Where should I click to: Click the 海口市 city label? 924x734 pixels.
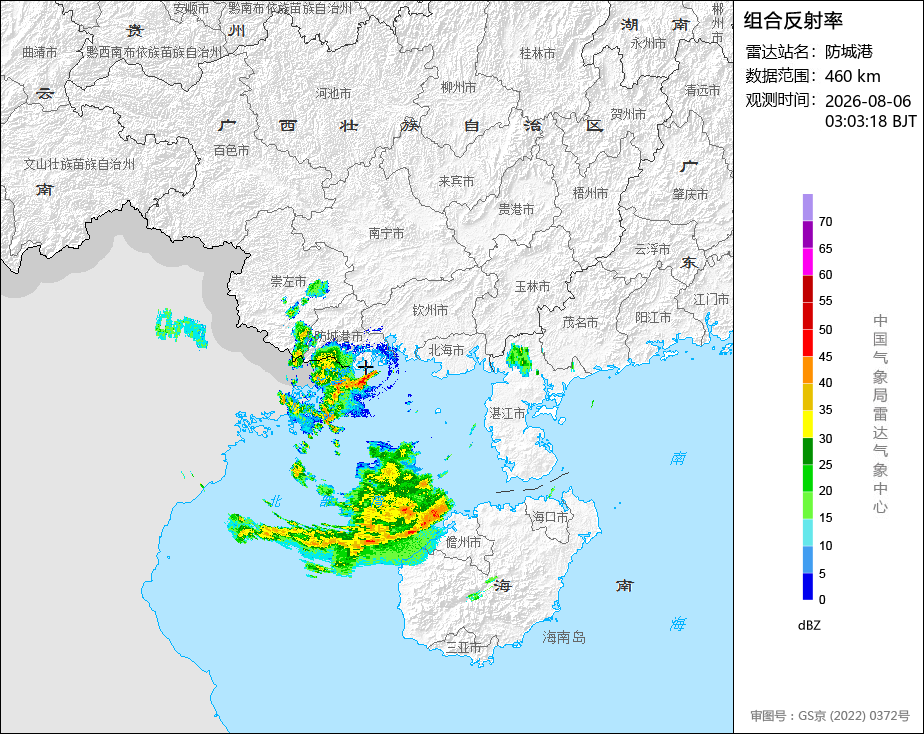pyautogui.click(x=551, y=517)
